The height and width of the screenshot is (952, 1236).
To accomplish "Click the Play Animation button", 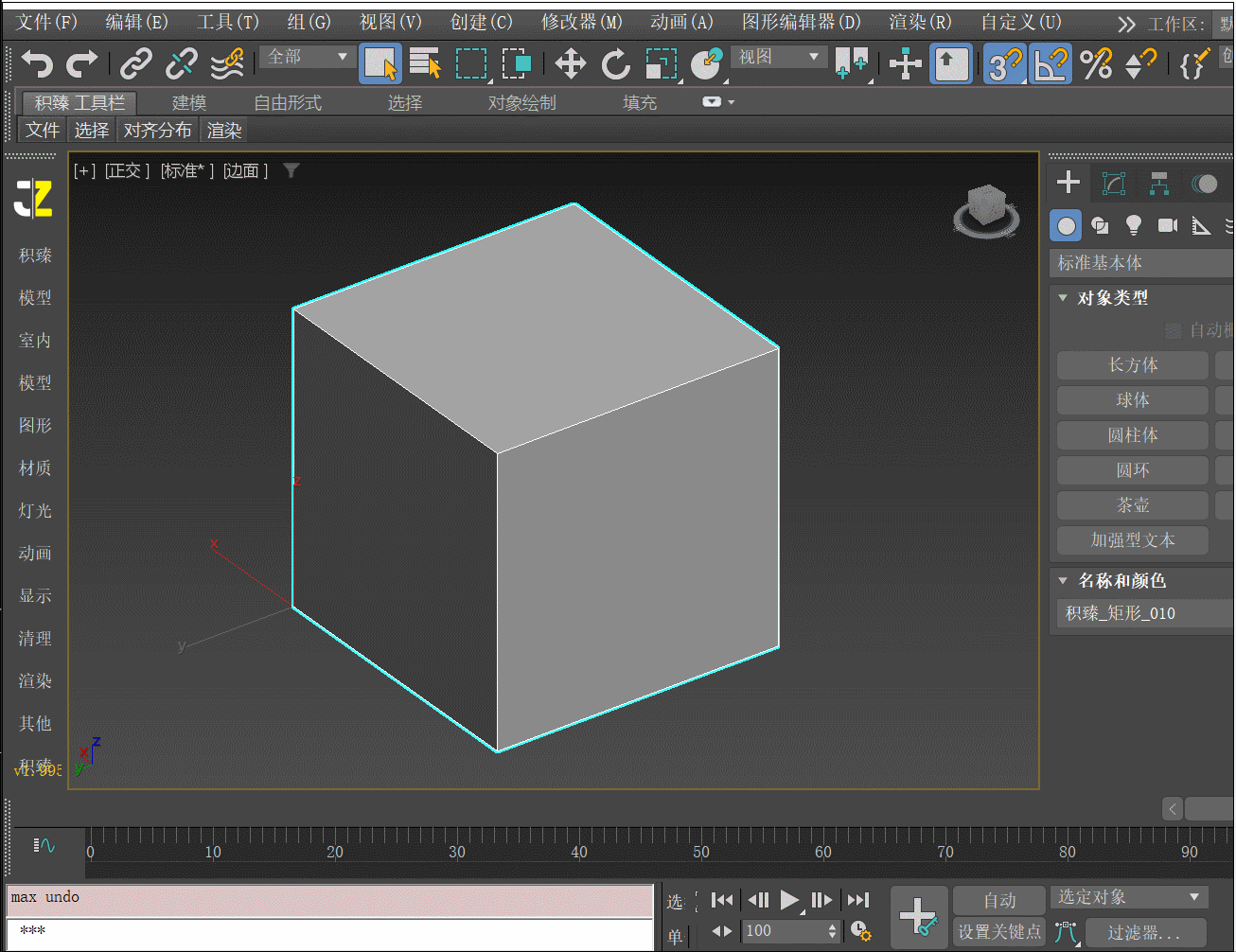I will point(789,900).
